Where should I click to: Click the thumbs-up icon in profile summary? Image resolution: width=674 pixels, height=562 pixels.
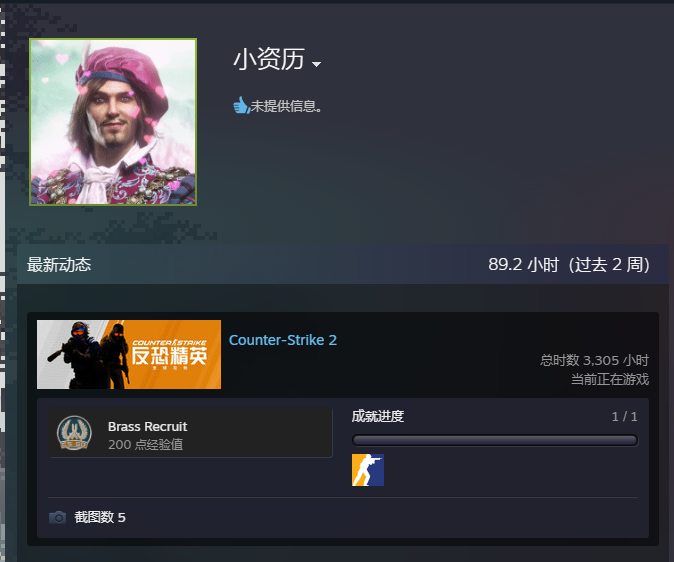point(241,105)
